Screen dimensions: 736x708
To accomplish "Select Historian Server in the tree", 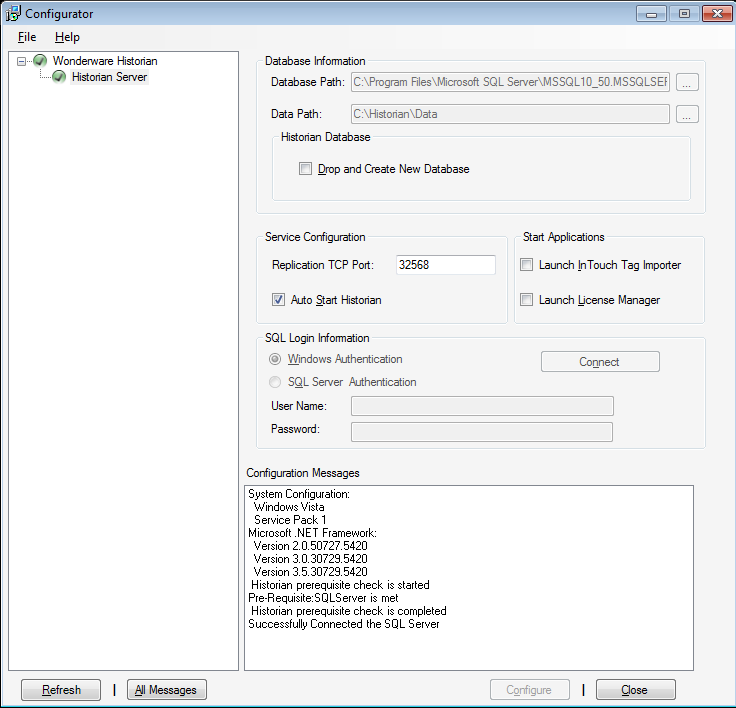I will coord(109,77).
